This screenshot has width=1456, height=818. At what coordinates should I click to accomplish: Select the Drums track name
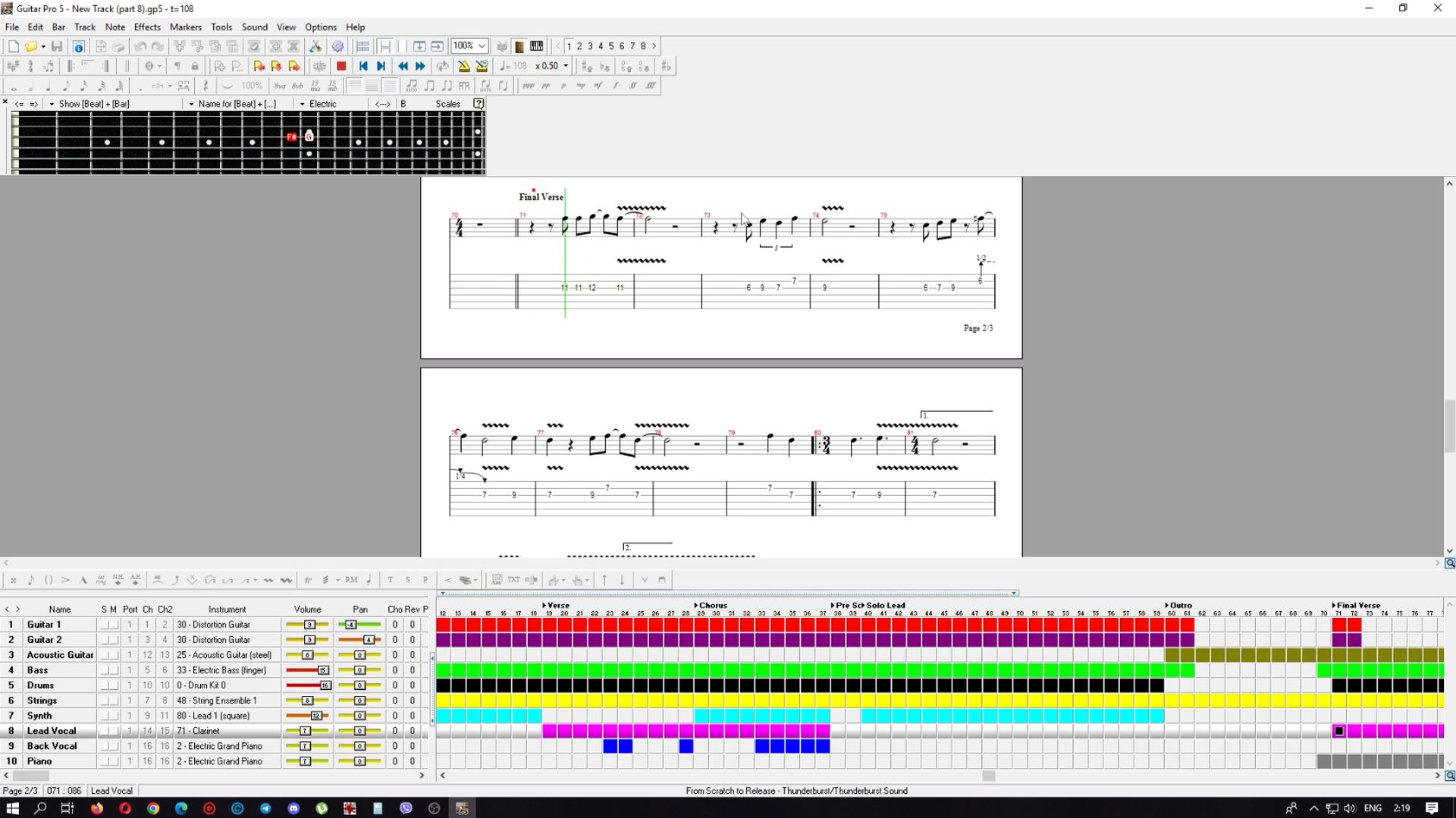(x=41, y=685)
